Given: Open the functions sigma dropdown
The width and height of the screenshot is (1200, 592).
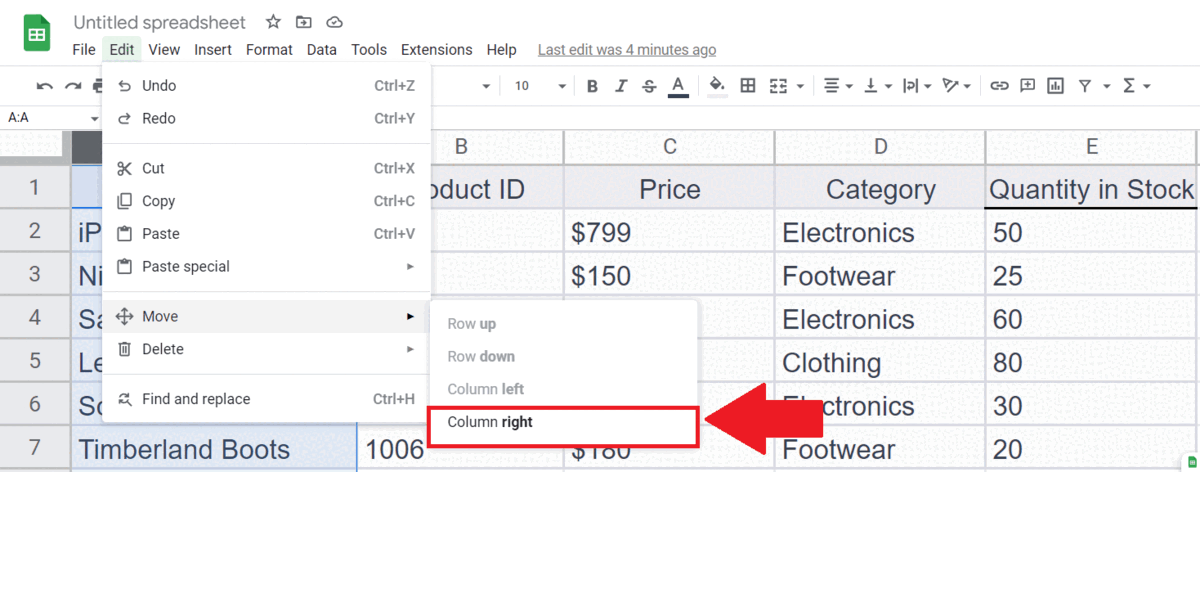Looking at the screenshot, I should pyautogui.click(x=1136, y=86).
